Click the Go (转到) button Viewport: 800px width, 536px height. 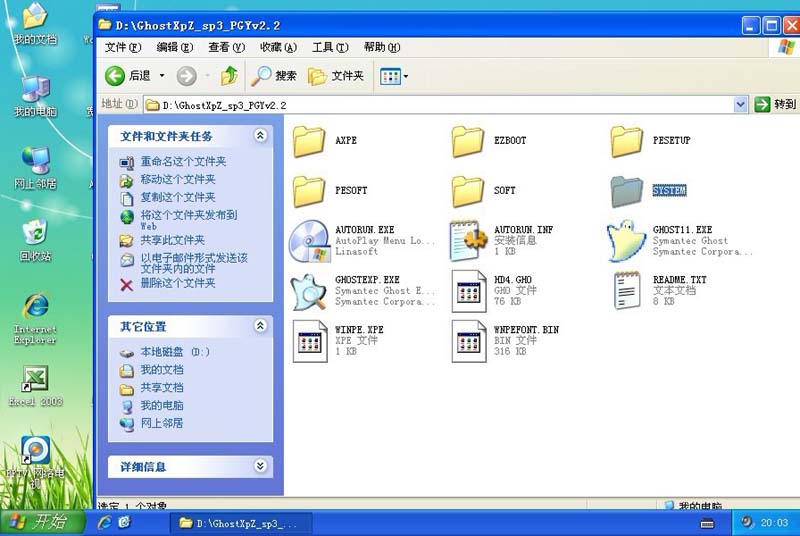[x=775, y=105]
